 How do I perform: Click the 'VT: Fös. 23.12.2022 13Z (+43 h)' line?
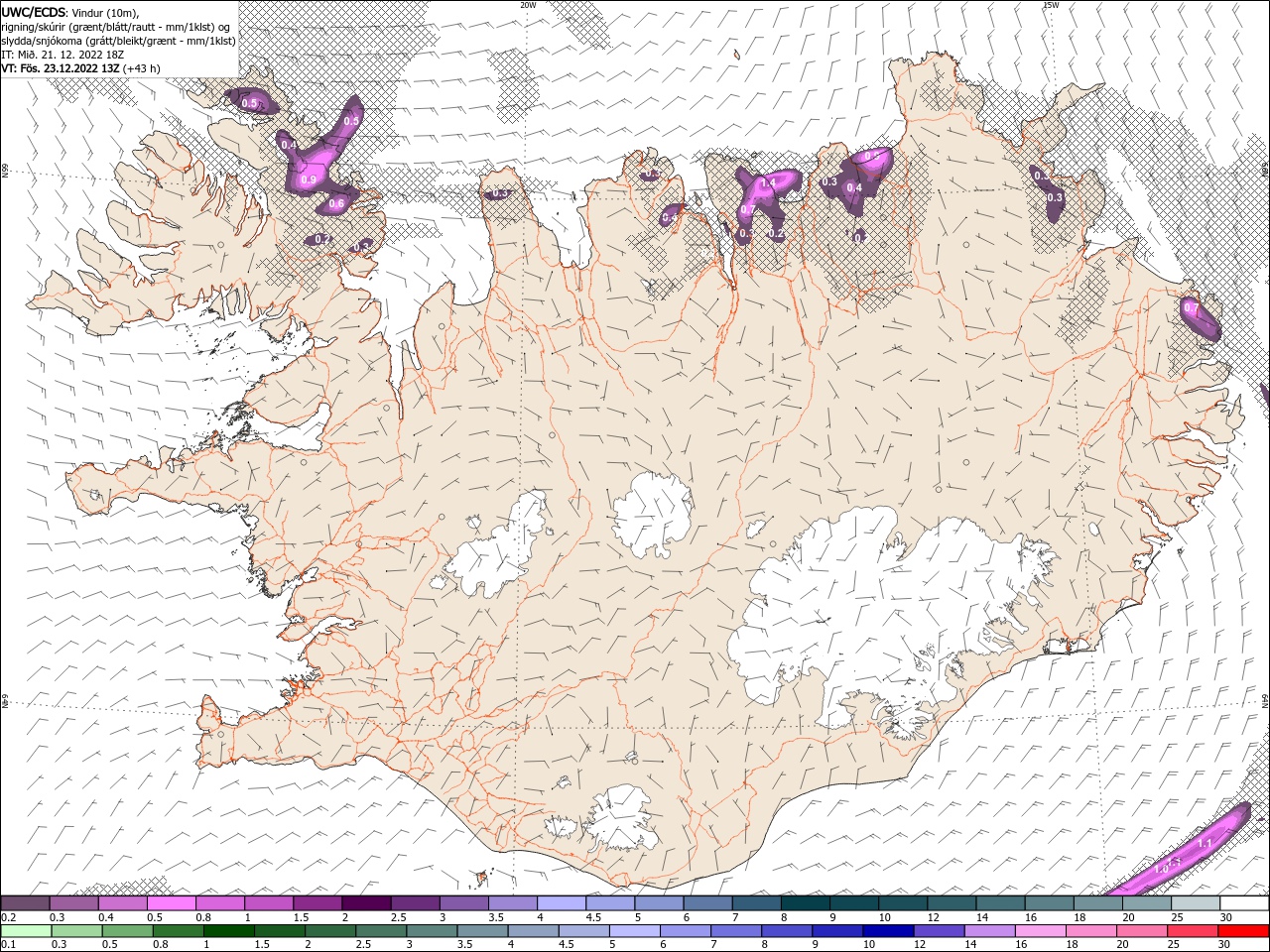click(80, 68)
